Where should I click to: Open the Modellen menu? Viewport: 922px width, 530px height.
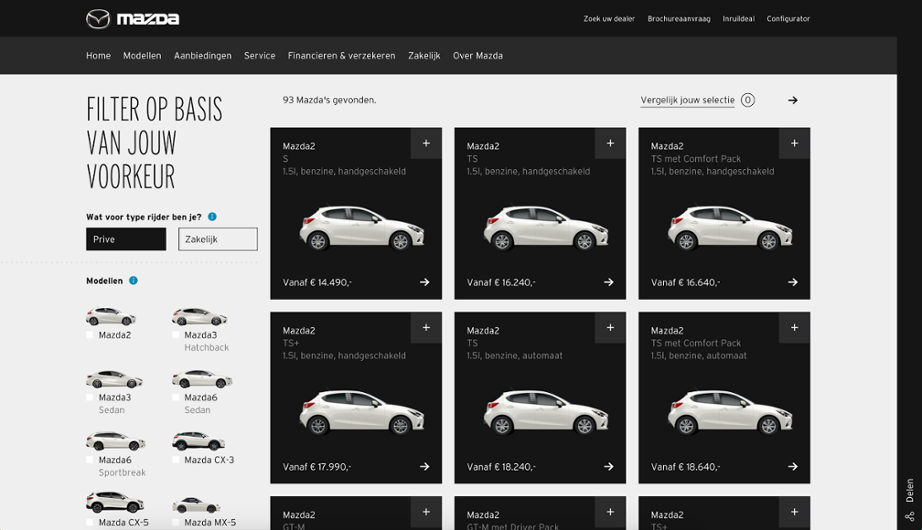pos(142,56)
